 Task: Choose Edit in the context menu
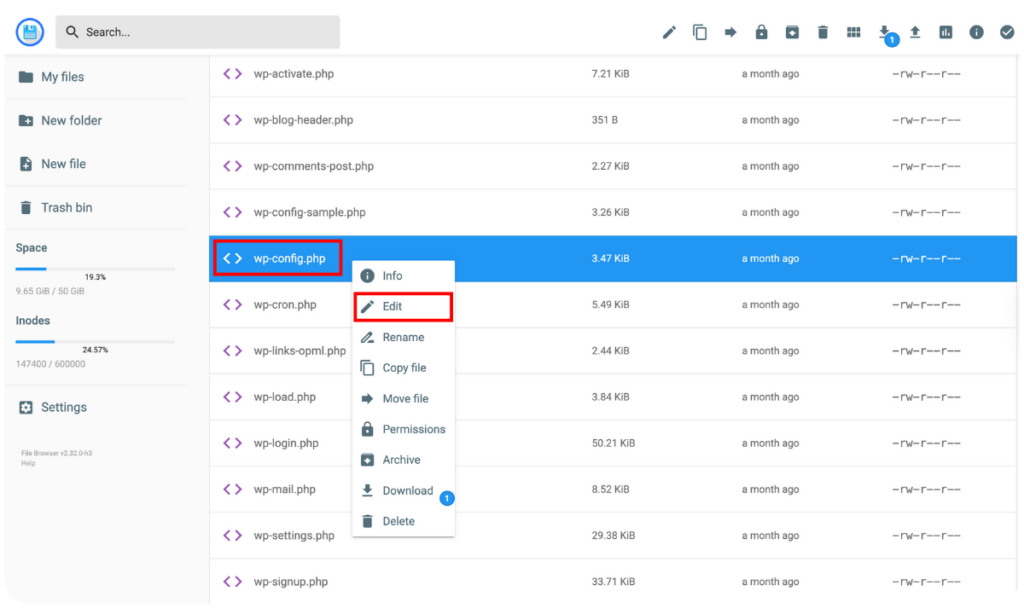(392, 306)
